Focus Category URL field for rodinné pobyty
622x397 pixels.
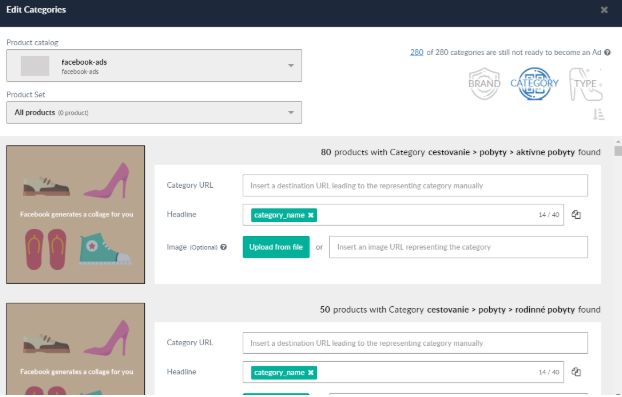(x=415, y=343)
